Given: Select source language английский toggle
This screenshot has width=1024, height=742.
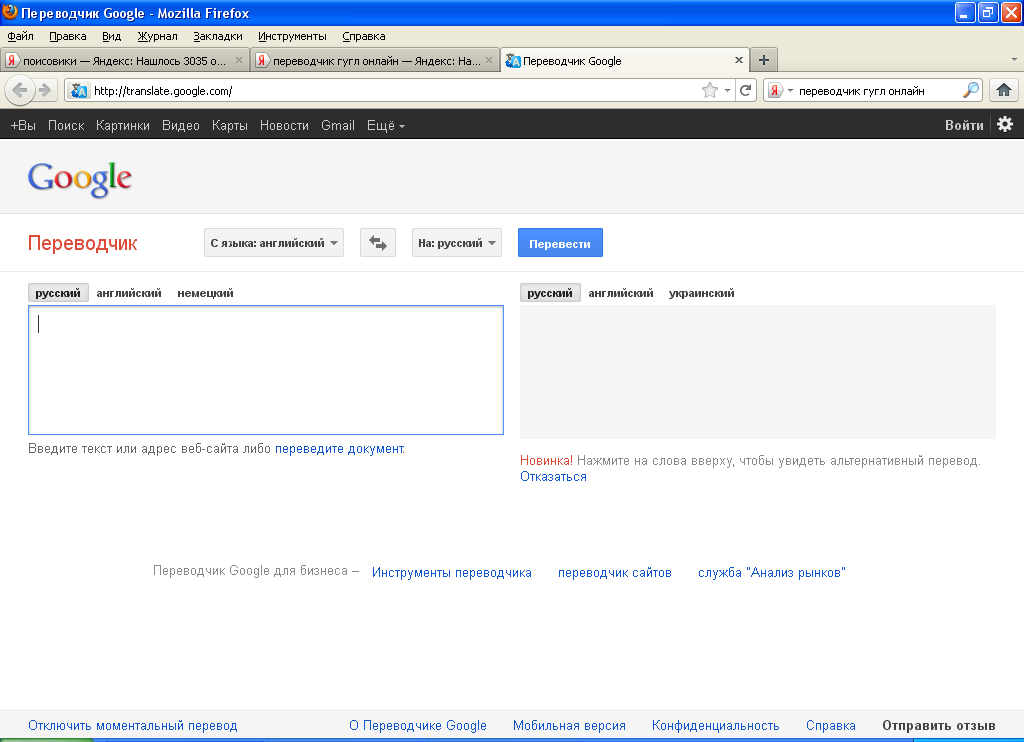Looking at the screenshot, I should coord(129,293).
